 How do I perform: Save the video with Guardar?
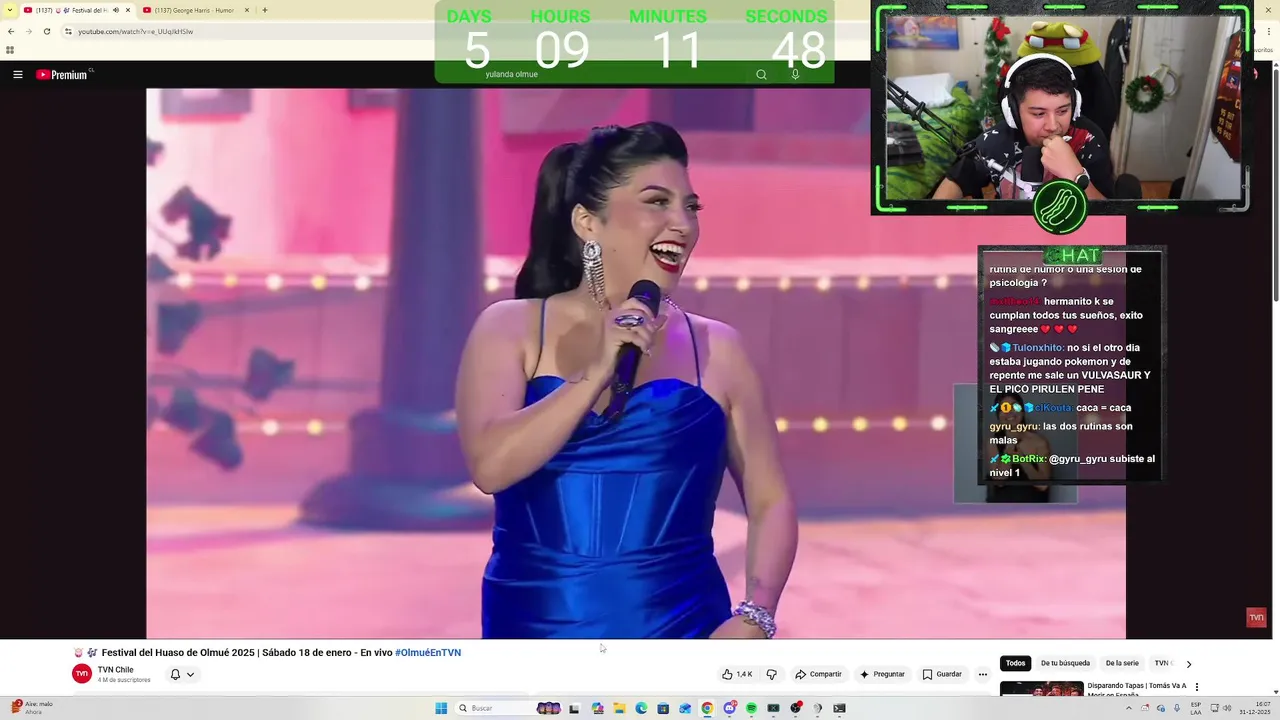tap(942, 674)
